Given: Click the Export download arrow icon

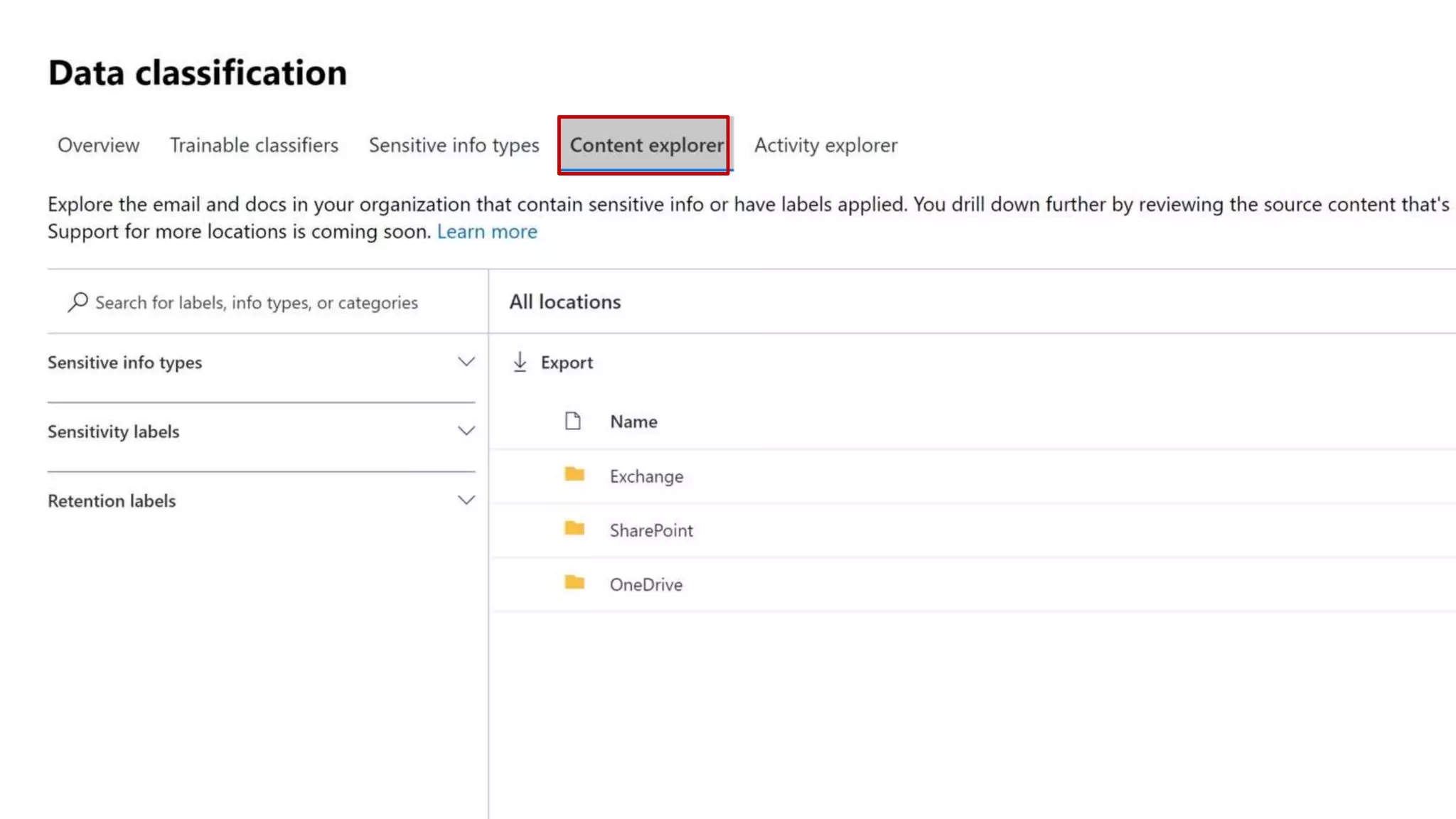Looking at the screenshot, I should point(520,362).
